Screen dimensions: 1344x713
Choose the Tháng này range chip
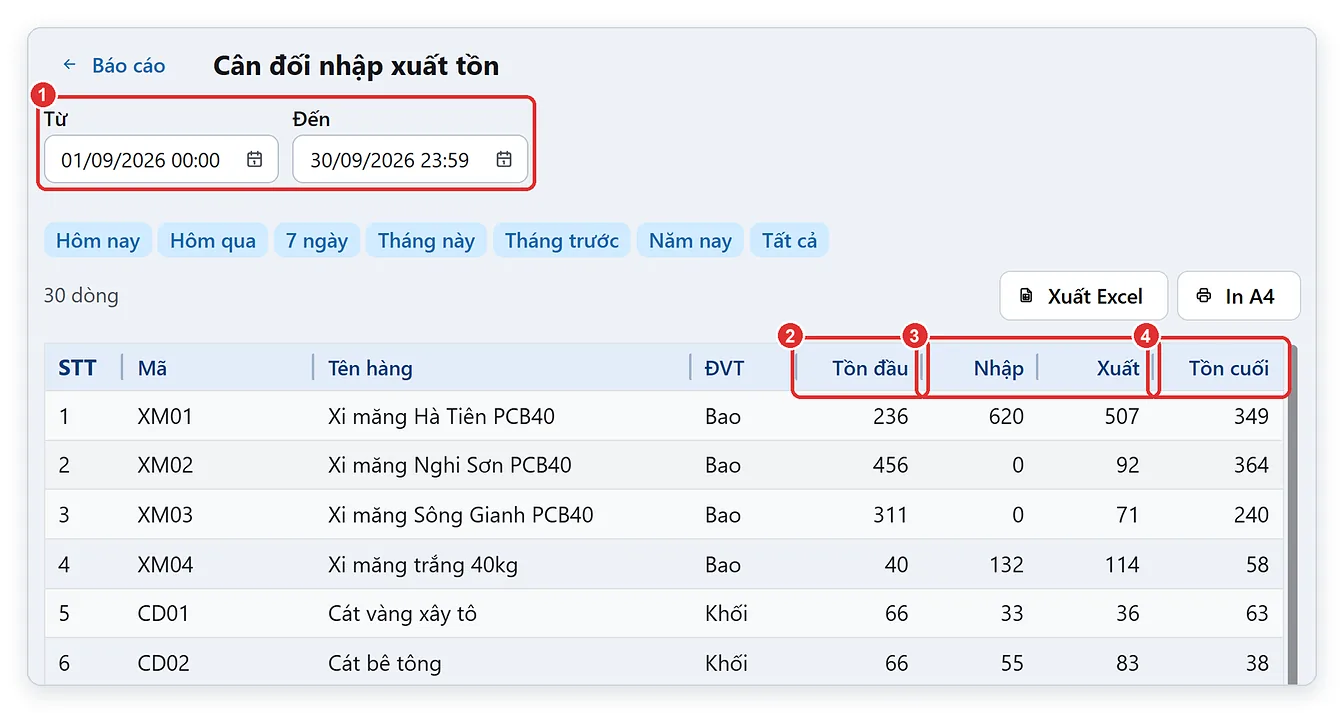(426, 240)
